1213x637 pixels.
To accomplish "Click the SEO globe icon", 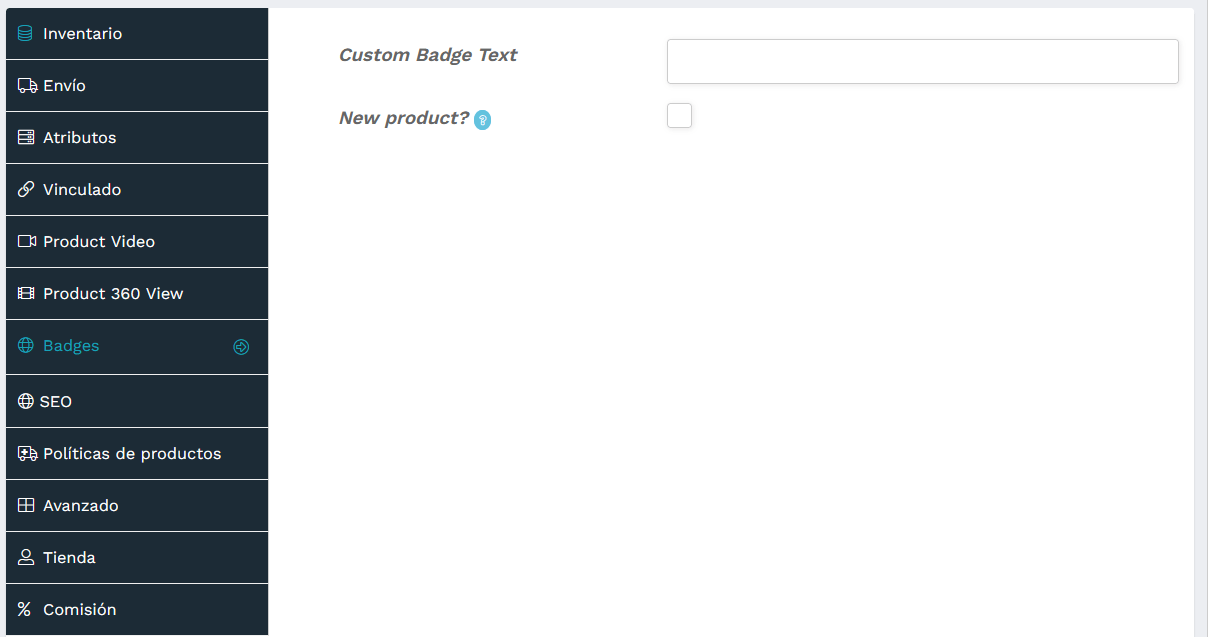I will point(25,401).
